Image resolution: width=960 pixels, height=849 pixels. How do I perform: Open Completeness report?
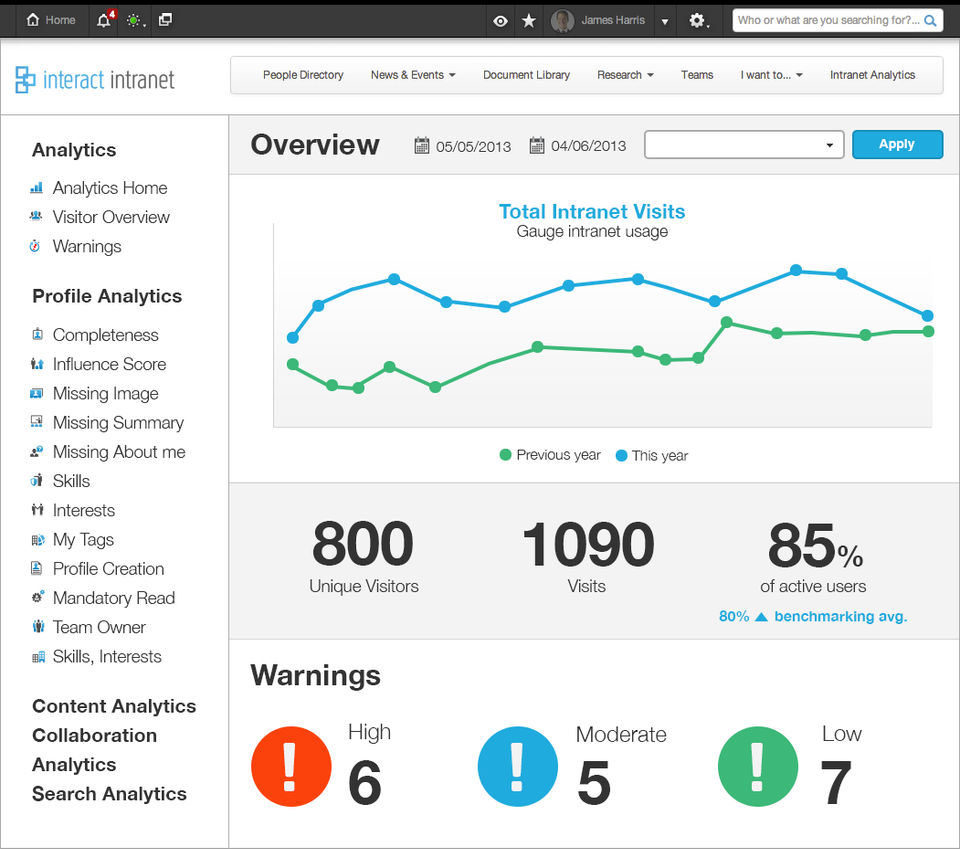point(105,335)
